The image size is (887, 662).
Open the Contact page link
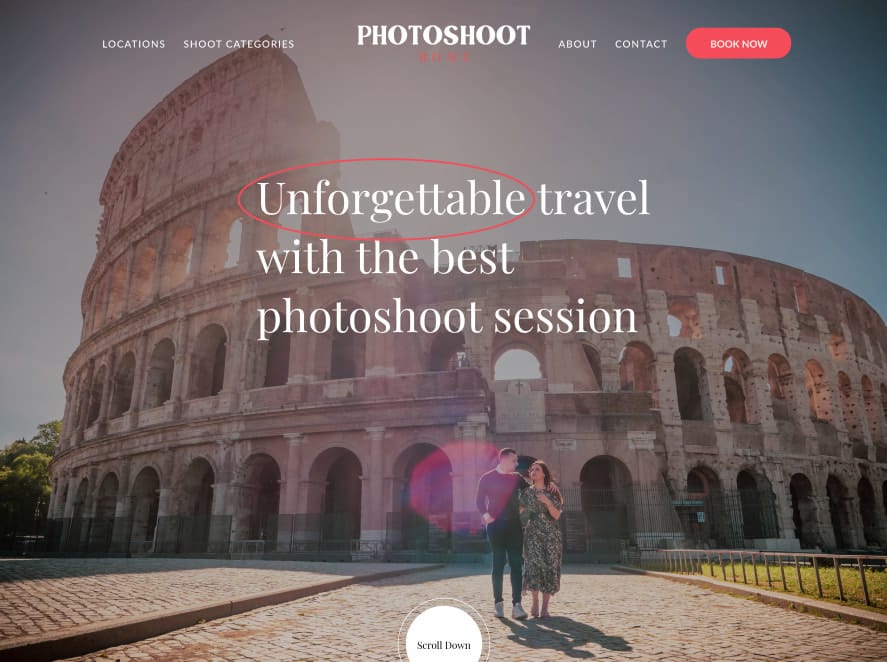[x=641, y=44]
